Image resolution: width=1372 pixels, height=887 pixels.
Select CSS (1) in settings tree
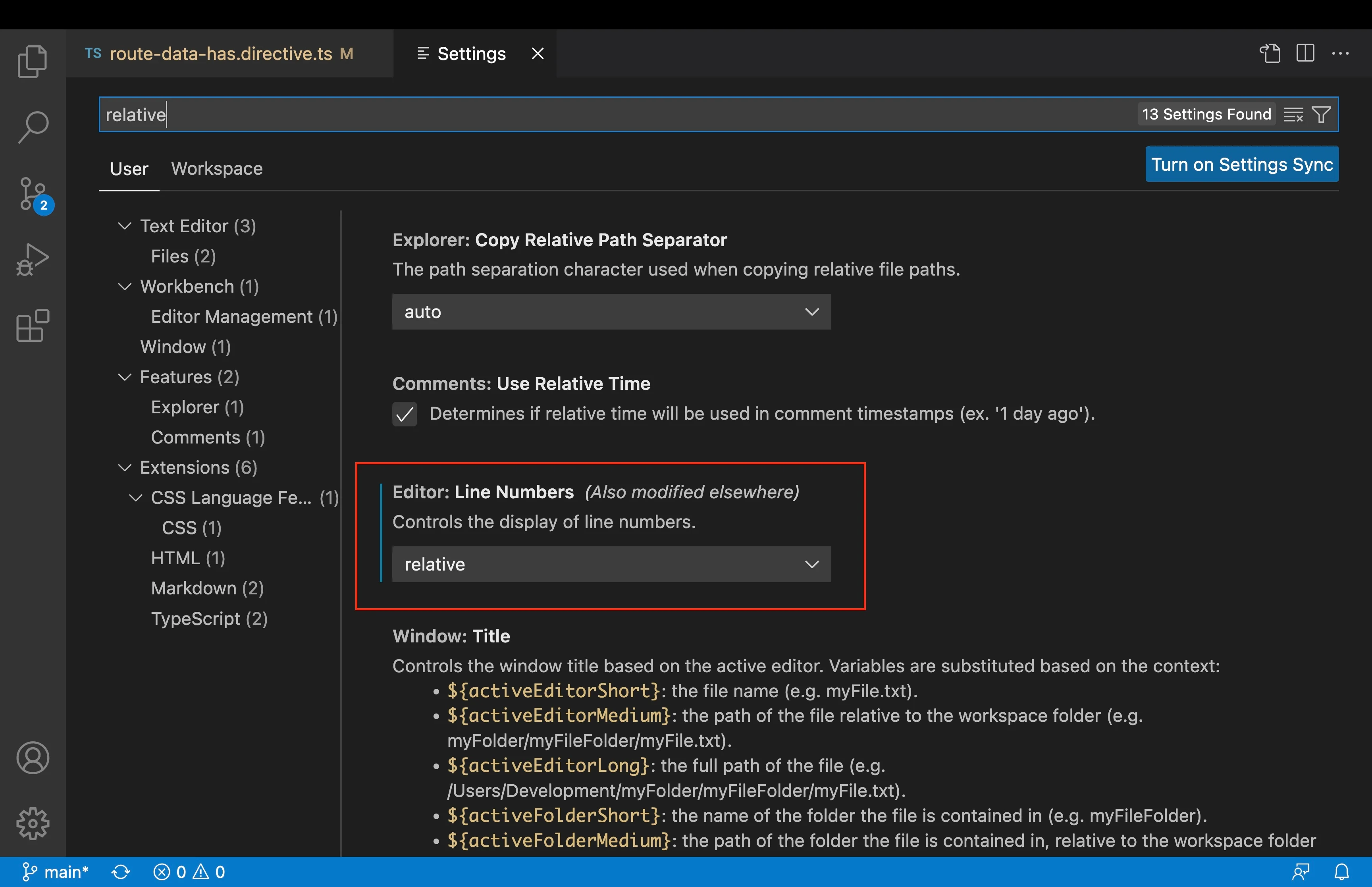(x=192, y=528)
